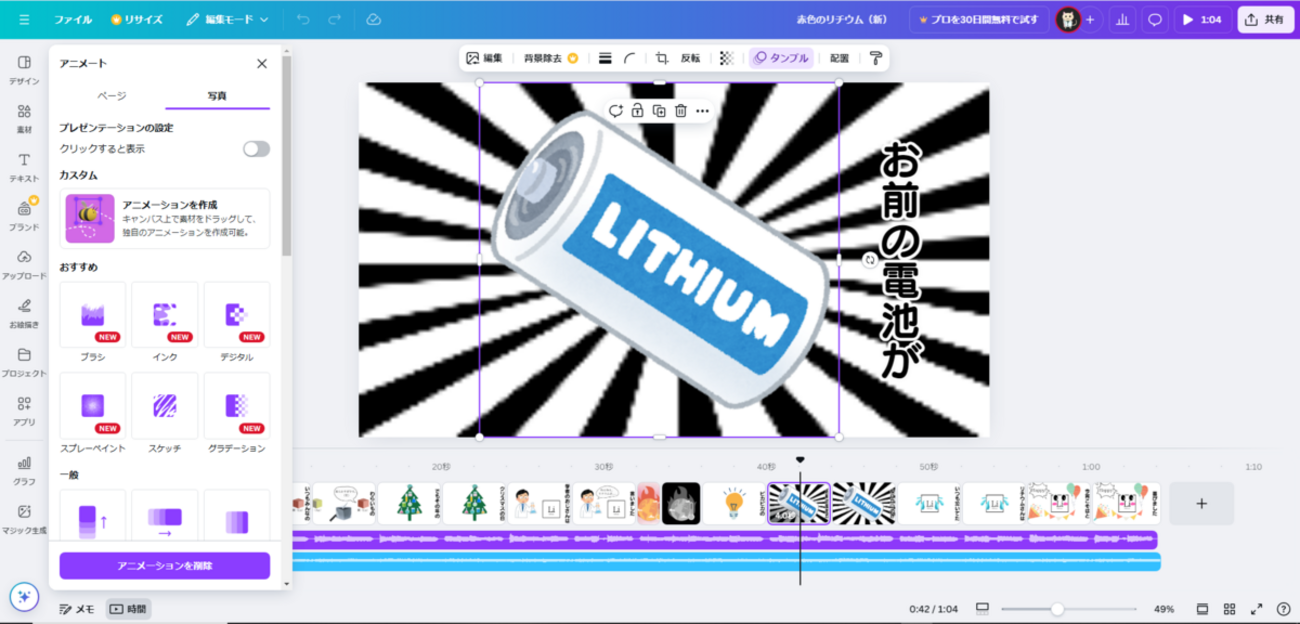Open the user profile avatar
This screenshot has width=1300, height=624.
click(x=1068, y=19)
